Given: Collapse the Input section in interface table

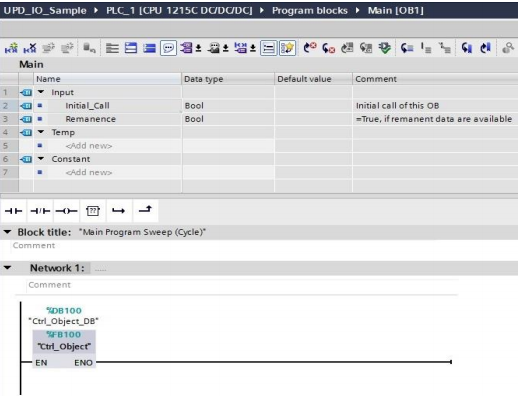Looking at the screenshot, I should 41,92.
